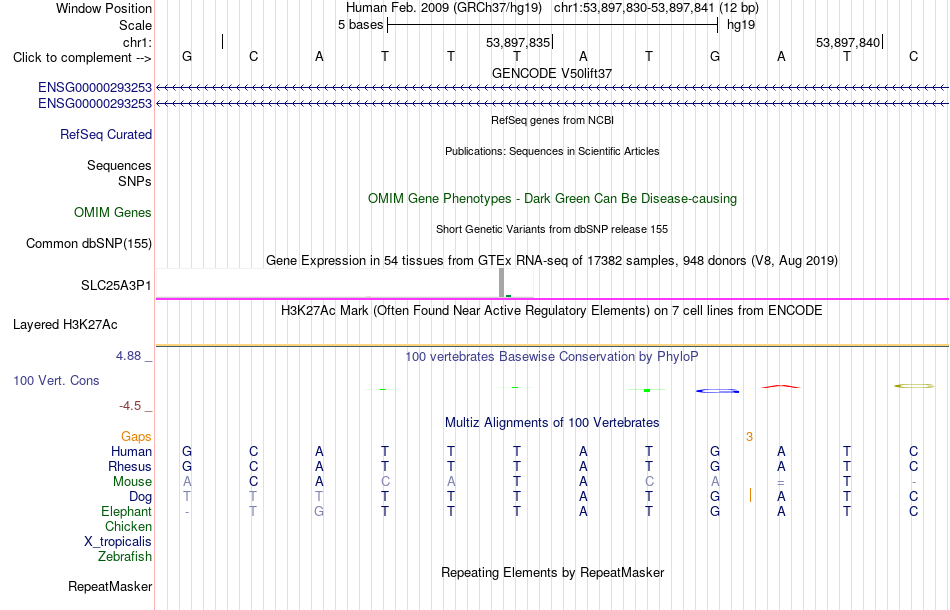The height and width of the screenshot is (610, 950).
Task: Click the H3K27Ac Mark track title
Action: 552,311
